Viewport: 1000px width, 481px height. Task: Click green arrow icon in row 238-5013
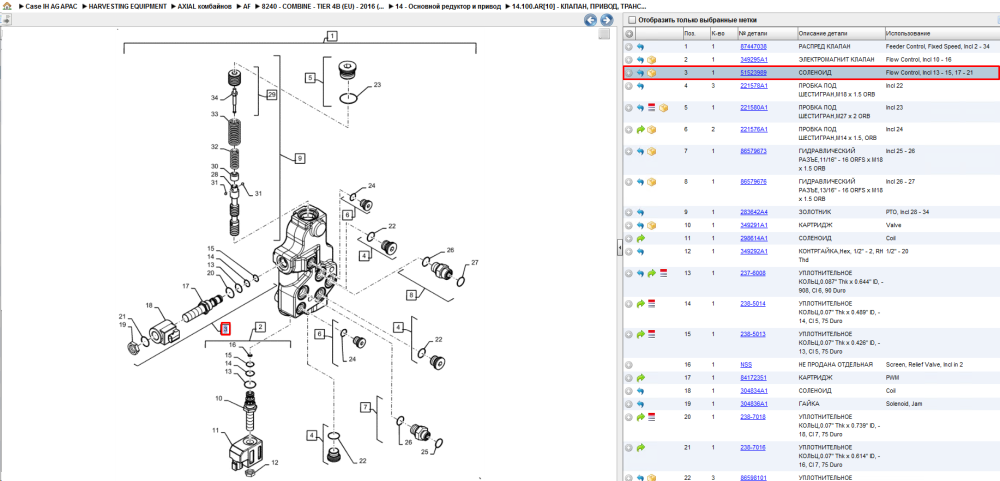[x=640, y=334]
